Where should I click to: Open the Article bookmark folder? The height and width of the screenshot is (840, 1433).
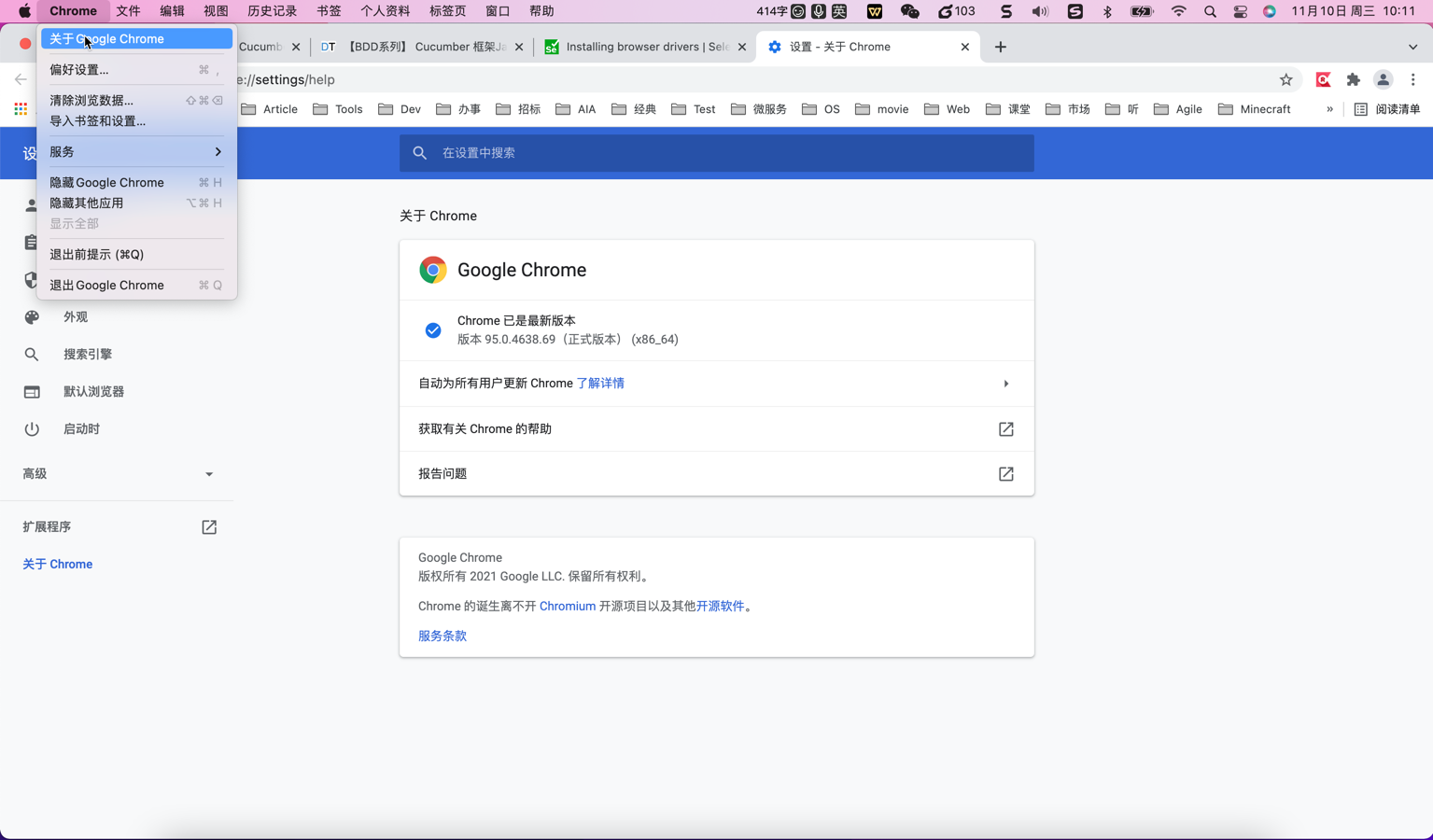click(x=270, y=109)
